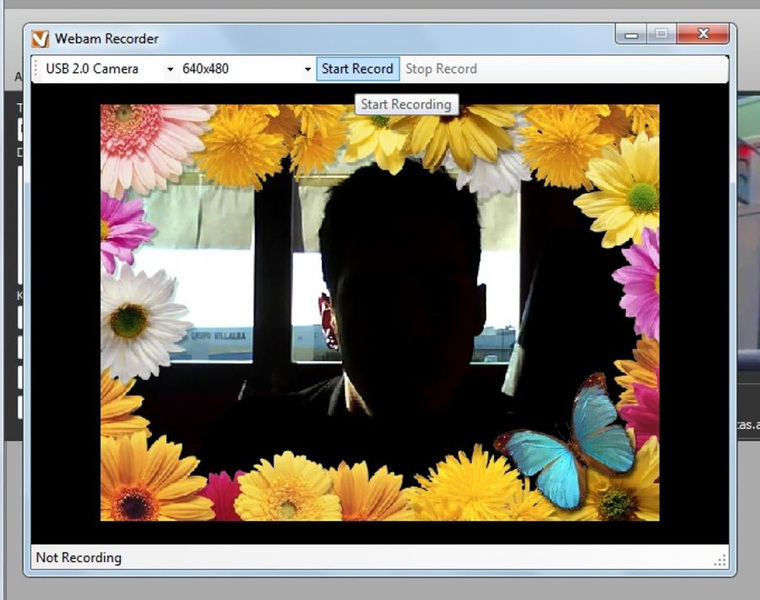Click the Not Recording status text

point(79,558)
